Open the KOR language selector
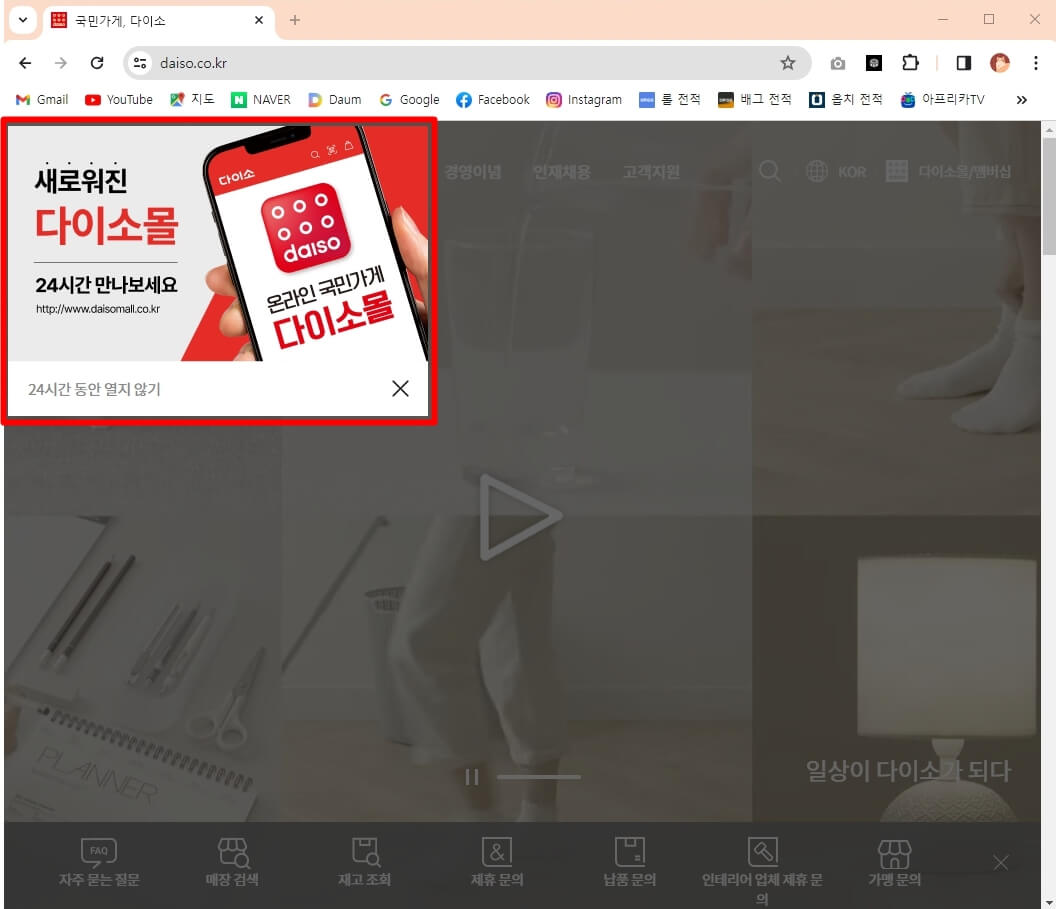 (836, 172)
